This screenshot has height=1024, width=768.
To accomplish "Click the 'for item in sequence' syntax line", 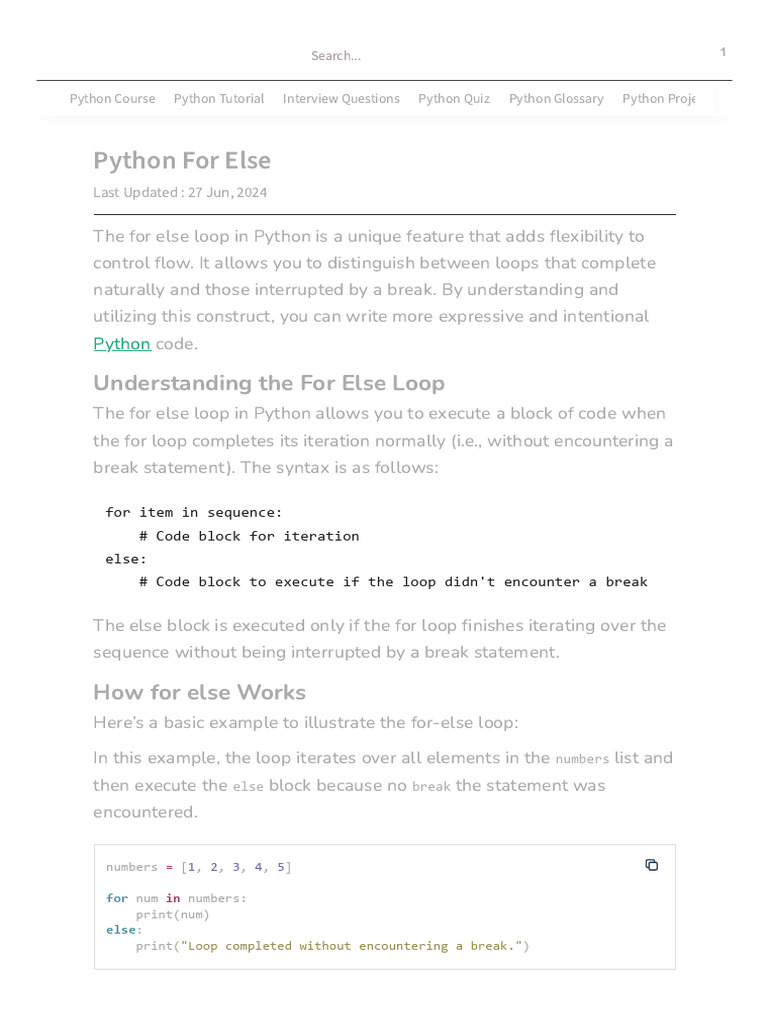I will coord(194,512).
